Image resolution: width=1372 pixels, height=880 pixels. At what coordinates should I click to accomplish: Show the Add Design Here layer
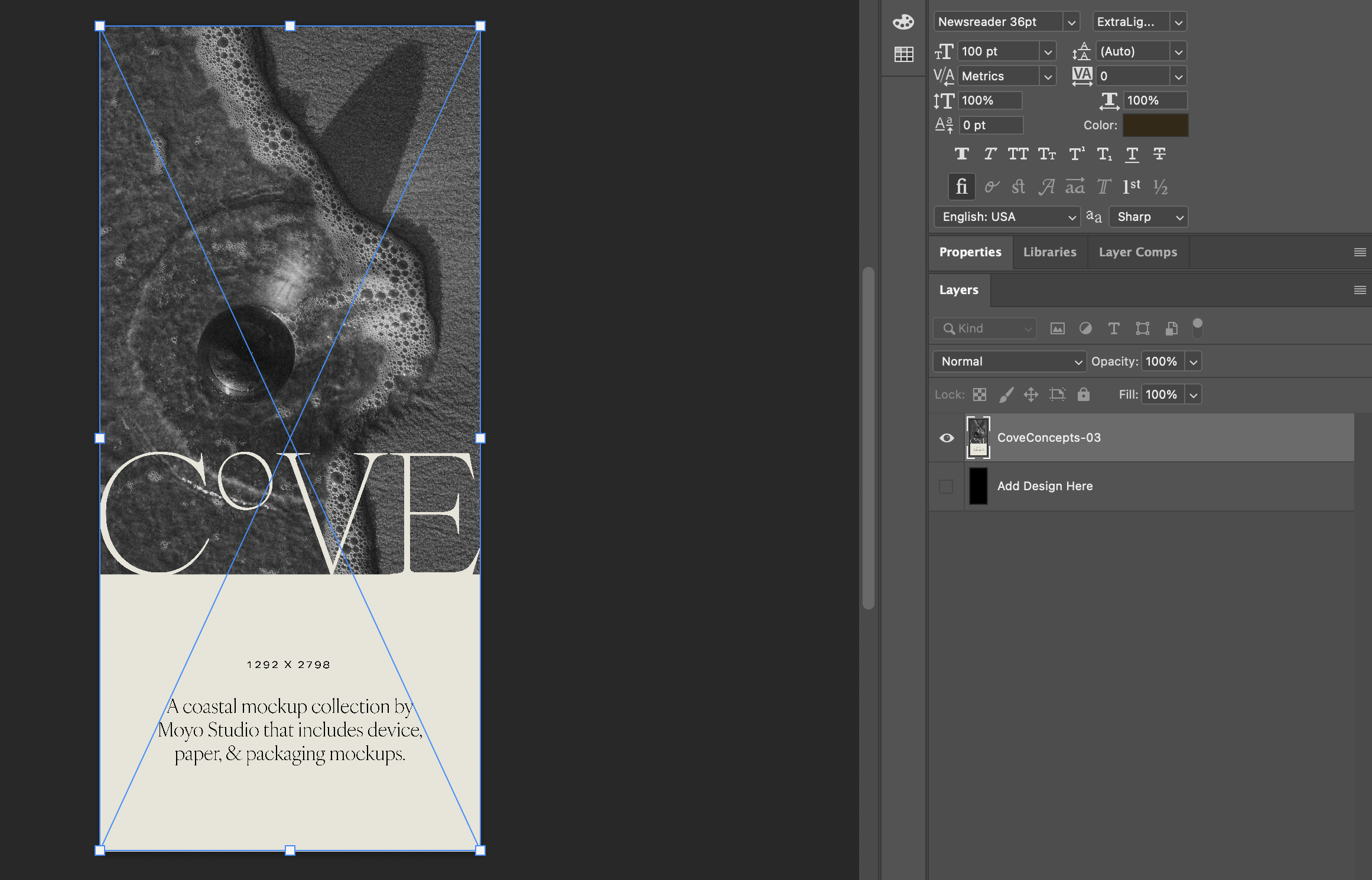pyautogui.click(x=947, y=486)
